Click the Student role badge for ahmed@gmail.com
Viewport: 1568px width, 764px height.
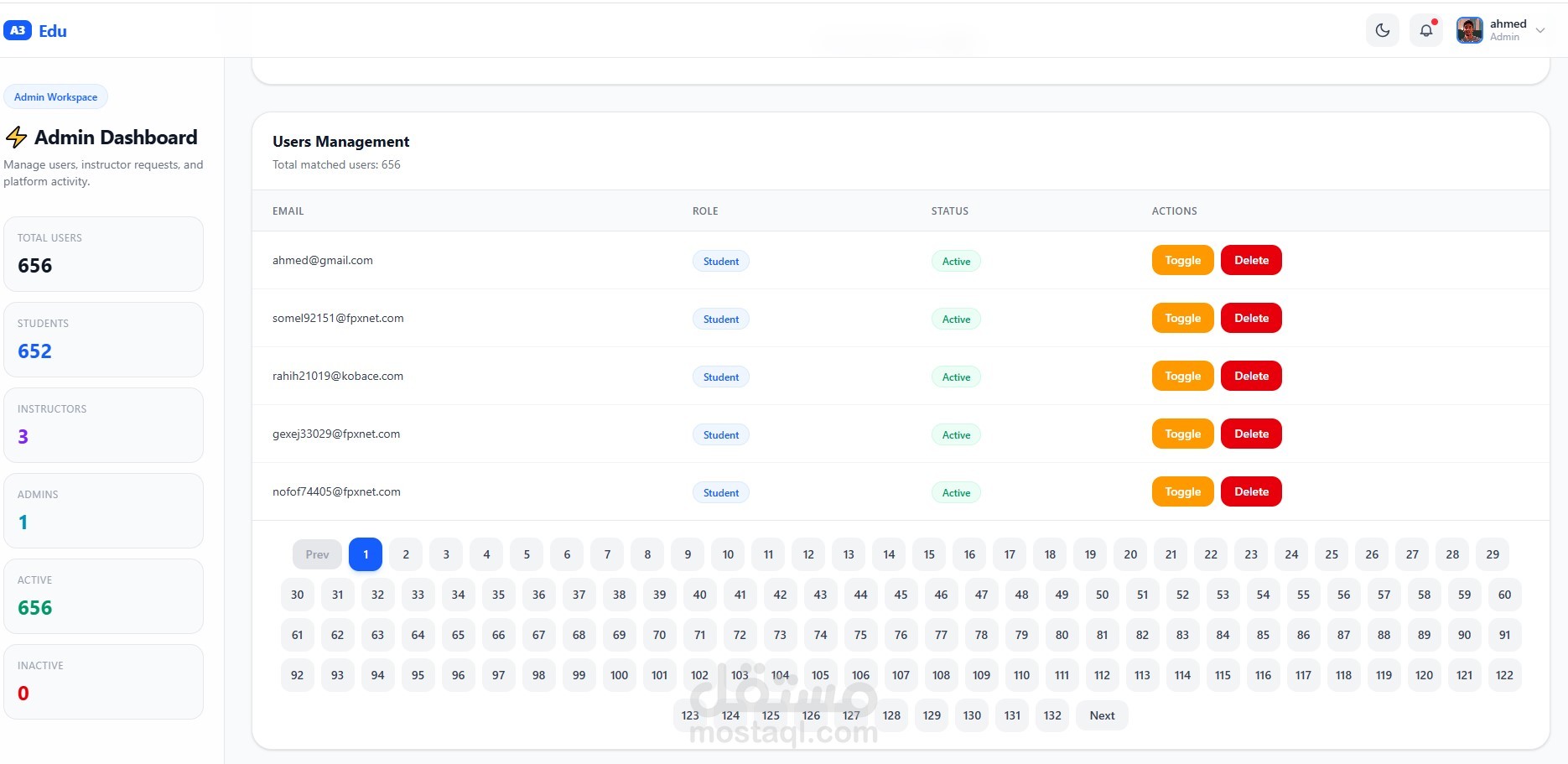coord(720,261)
